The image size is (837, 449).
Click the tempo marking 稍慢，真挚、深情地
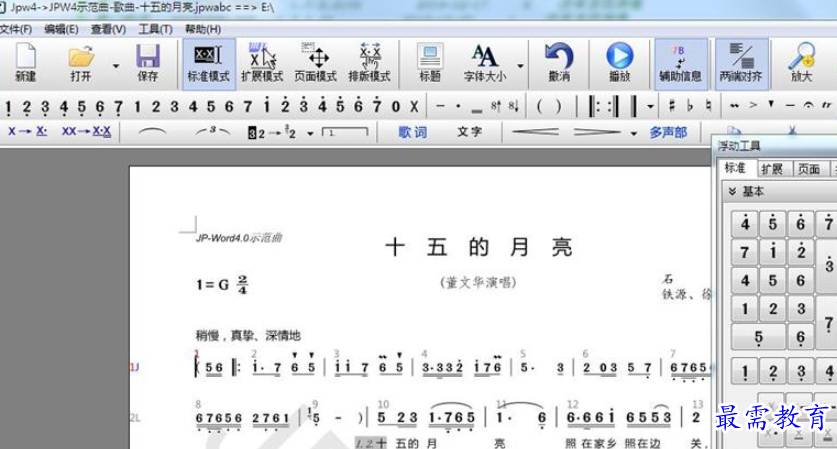point(248,335)
